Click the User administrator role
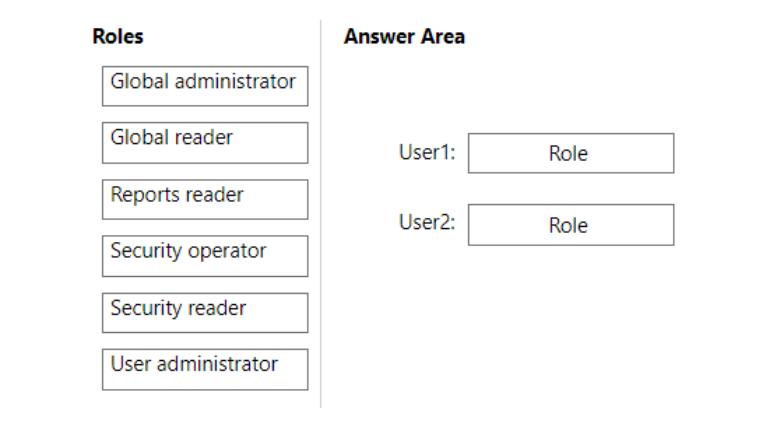The width and height of the screenshot is (767, 438). click(205, 369)
